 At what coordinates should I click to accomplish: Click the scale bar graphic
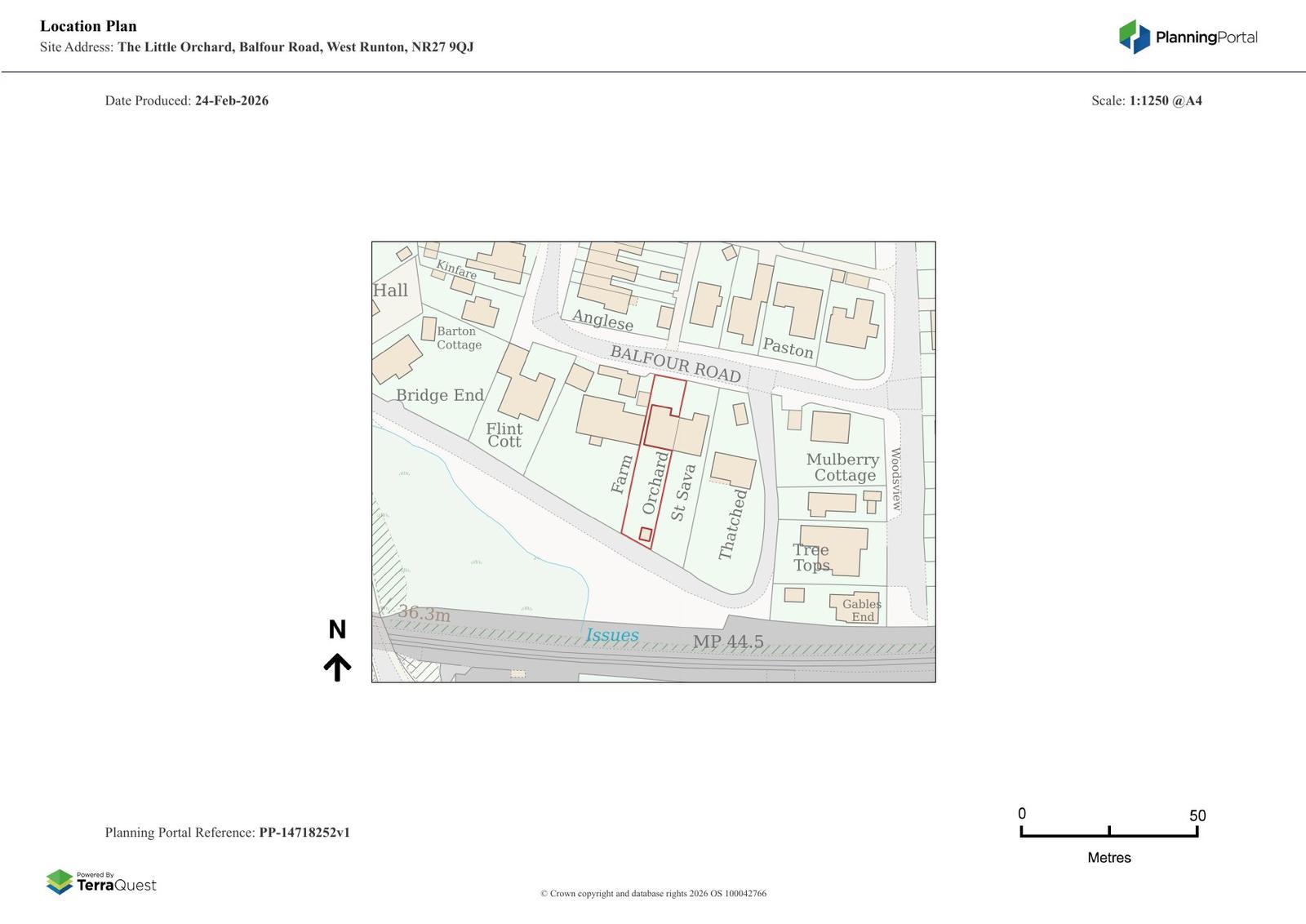[x=1108, y=833]
